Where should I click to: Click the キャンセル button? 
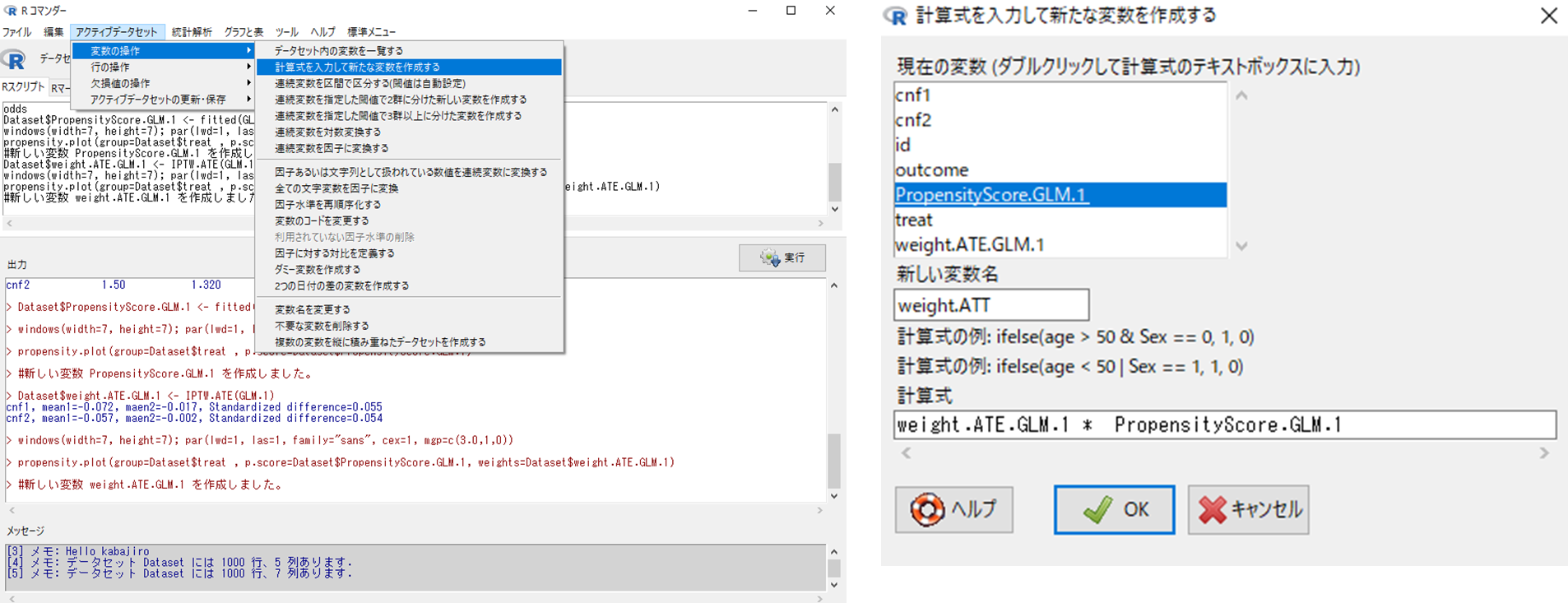1248,509
